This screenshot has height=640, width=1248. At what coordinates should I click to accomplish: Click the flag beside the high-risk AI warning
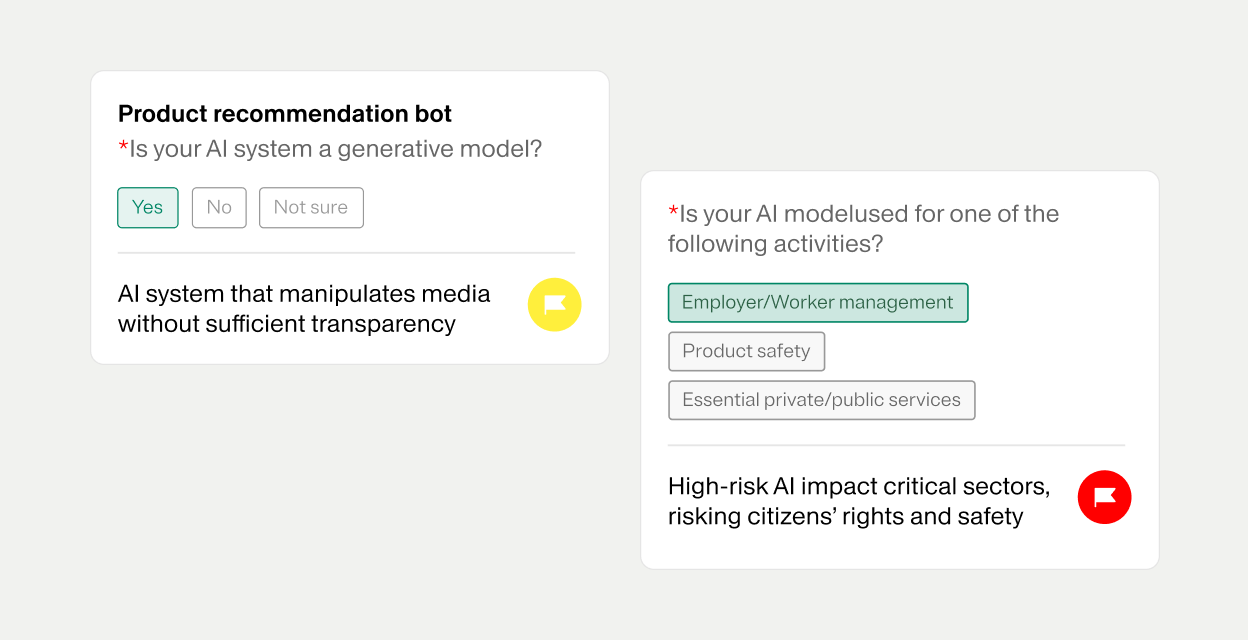pyautogui.click(x=1104, y=497)
